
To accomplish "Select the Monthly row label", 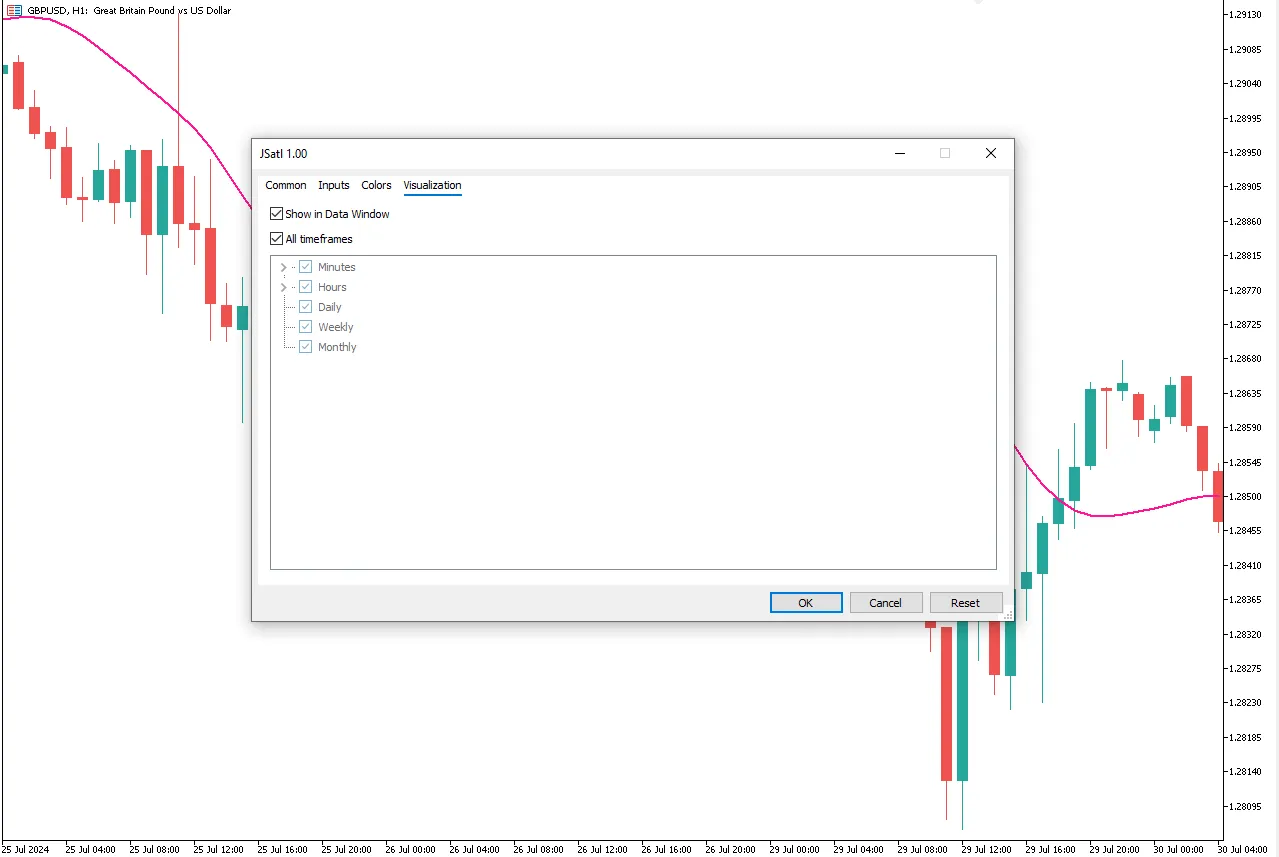I will [337, 347].
